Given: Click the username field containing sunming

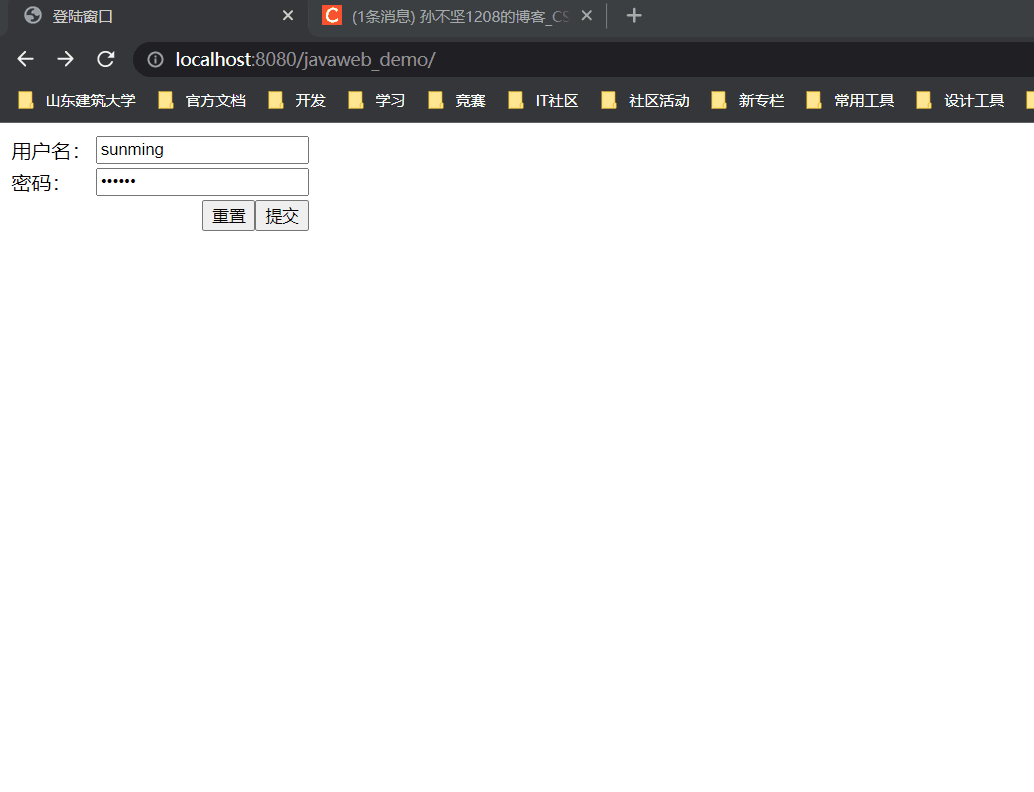Looking at the screenshot, I should pyautogui.click(x=202, y=149).
